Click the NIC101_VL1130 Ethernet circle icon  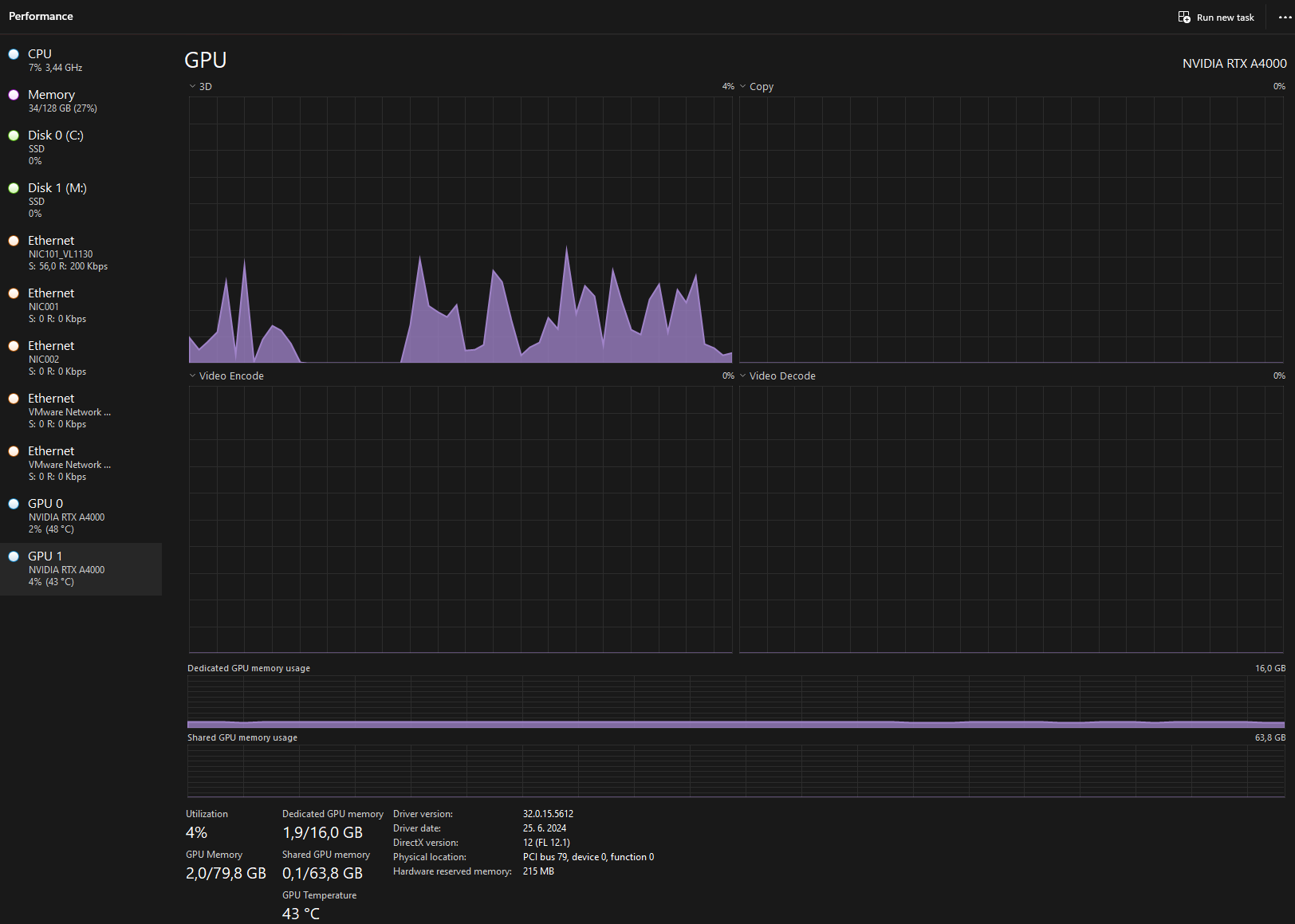[14, 241]
